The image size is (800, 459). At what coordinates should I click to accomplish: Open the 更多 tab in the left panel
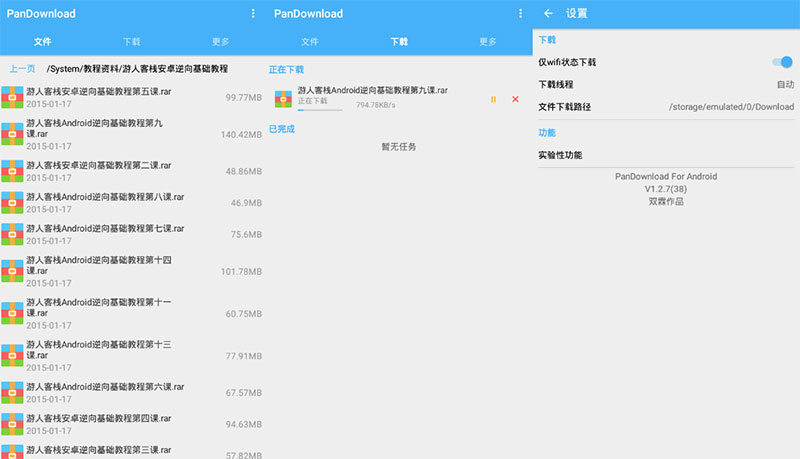pos(220,42)
